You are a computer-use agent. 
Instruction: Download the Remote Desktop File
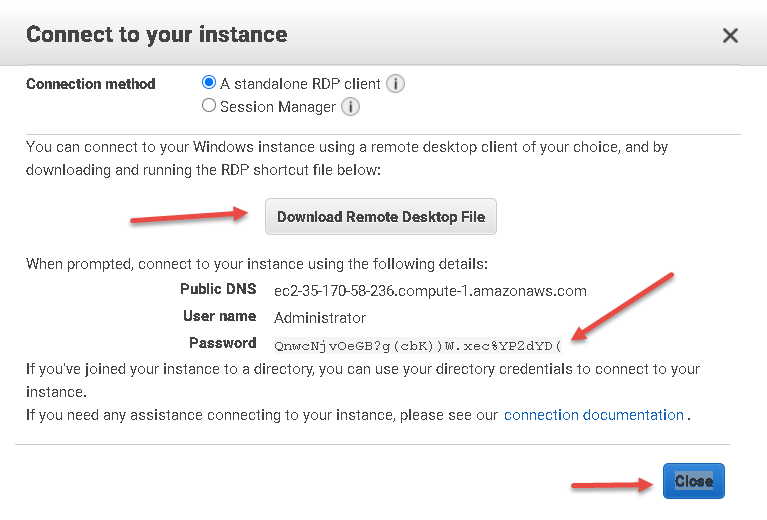(381, 217)
